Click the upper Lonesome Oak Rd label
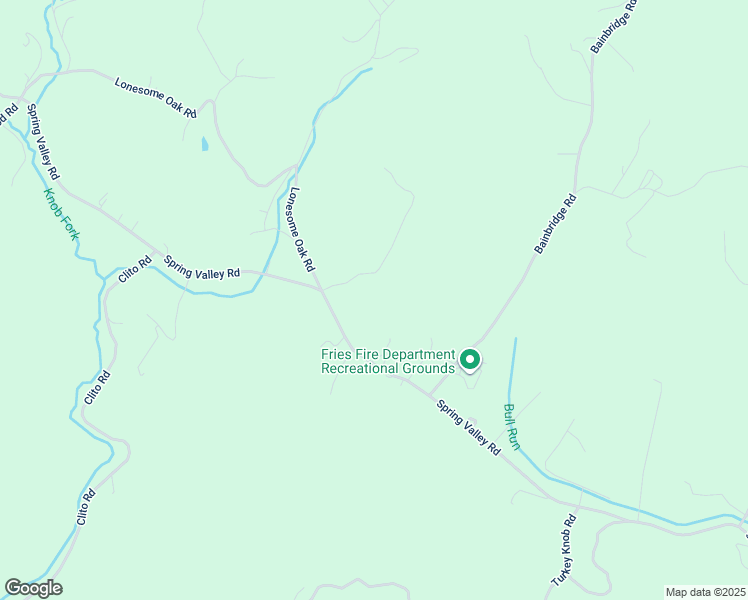 156,98
